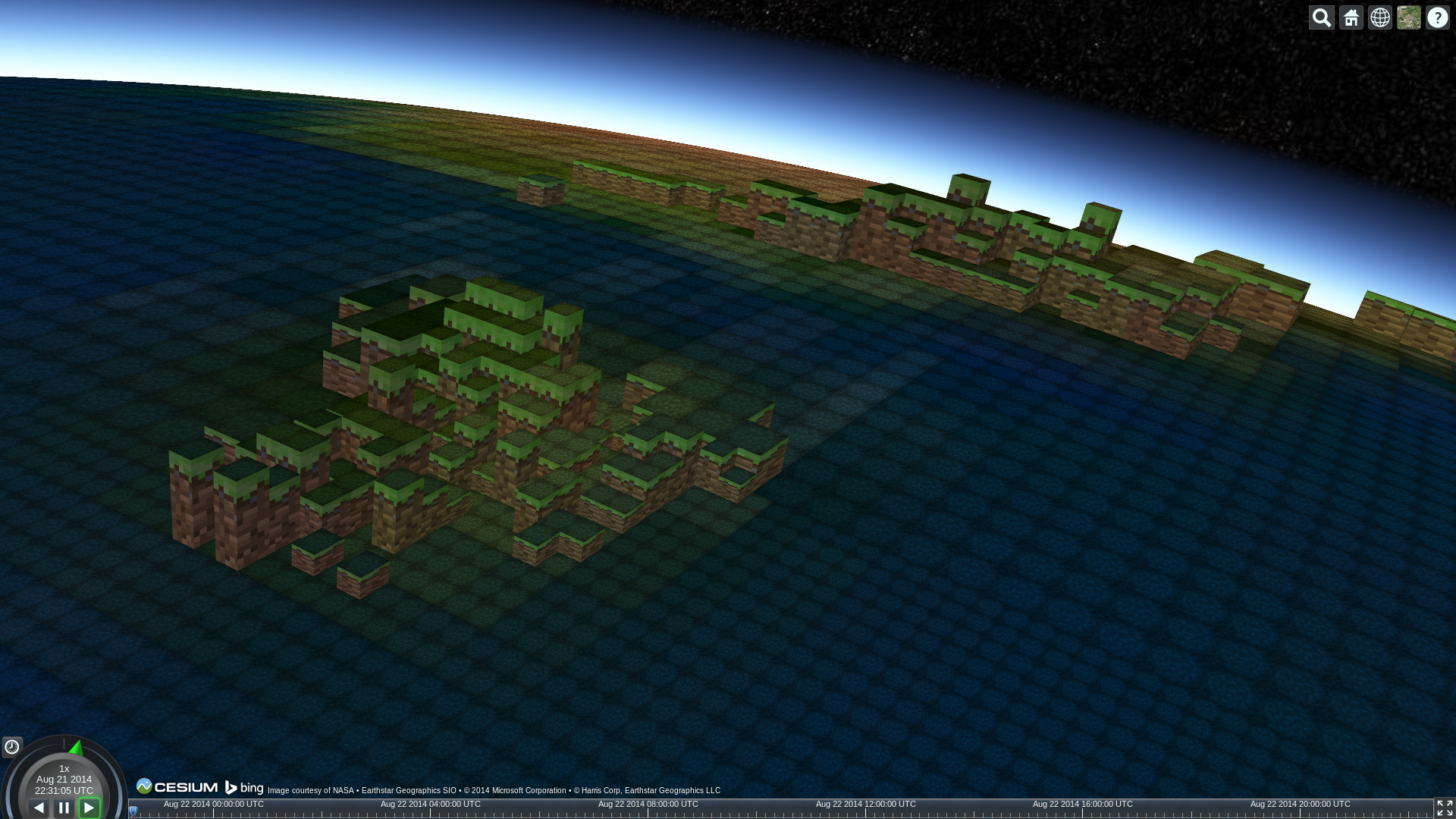Toggle full screen mode
Image resolution: width=1456 pixels, height=819 pixels.
pyautogui.click(x=1444, y=808)
